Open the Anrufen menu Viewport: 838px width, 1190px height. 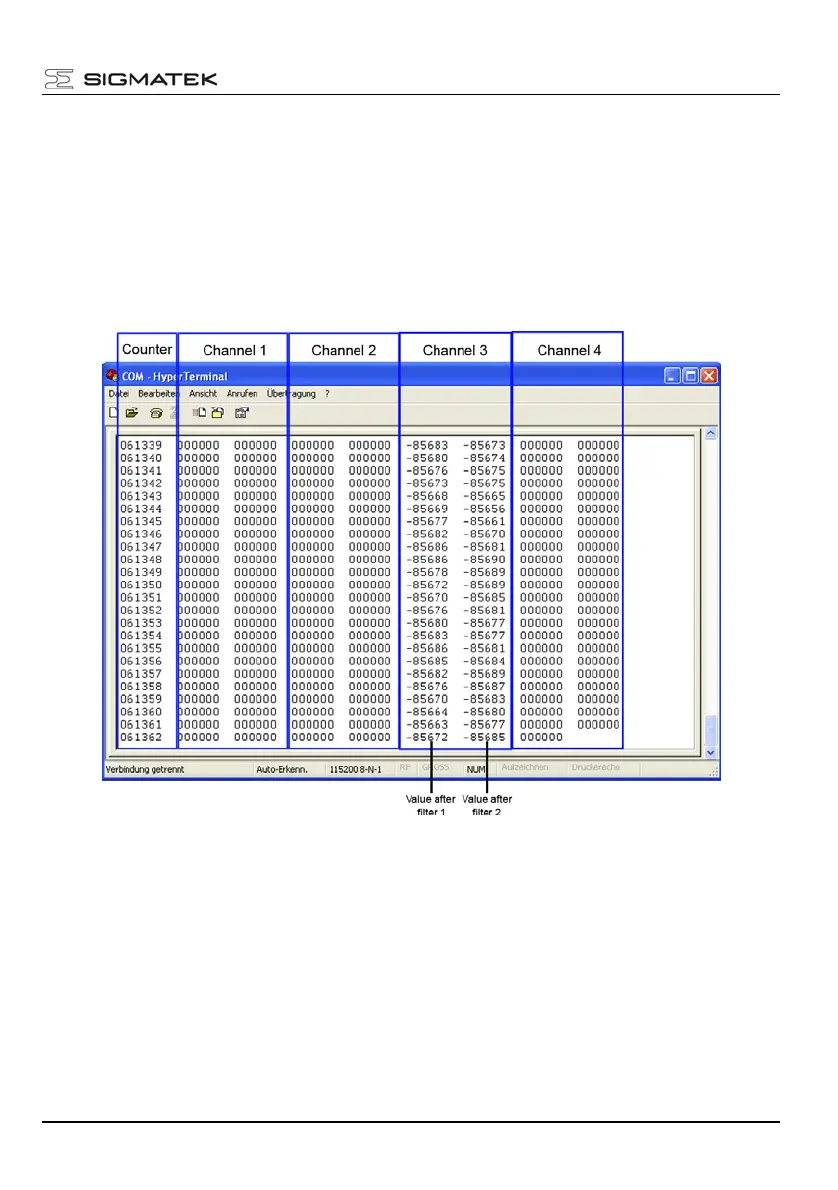point(242,394)
